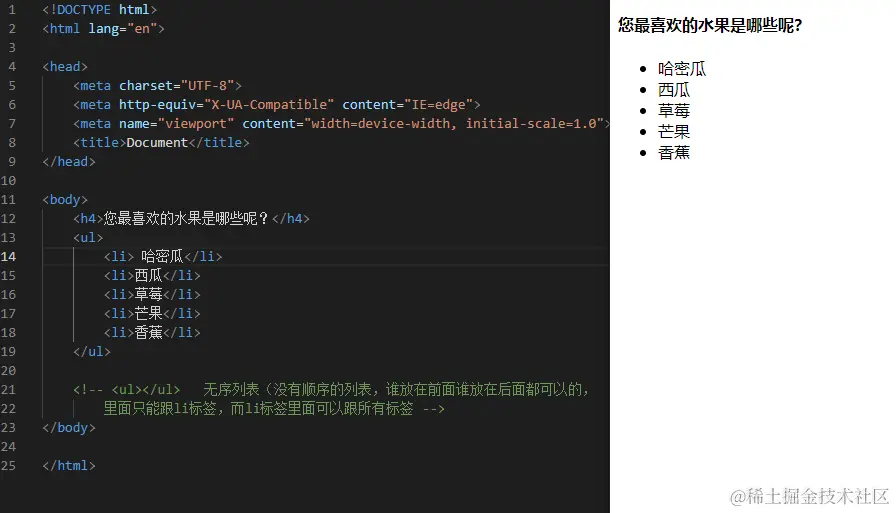
Task: Click line number 12 in the gutter
Action: click(x=8, y=219)
